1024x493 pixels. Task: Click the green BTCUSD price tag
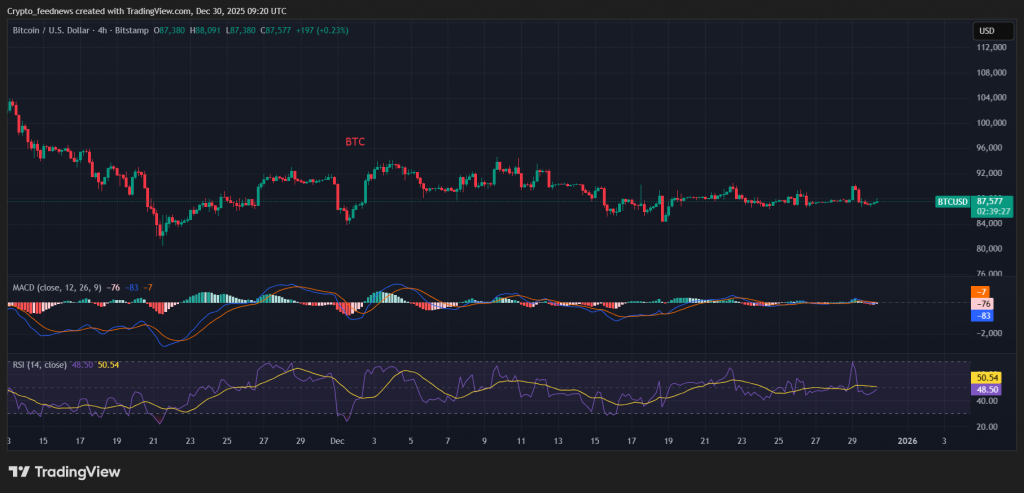952,202
